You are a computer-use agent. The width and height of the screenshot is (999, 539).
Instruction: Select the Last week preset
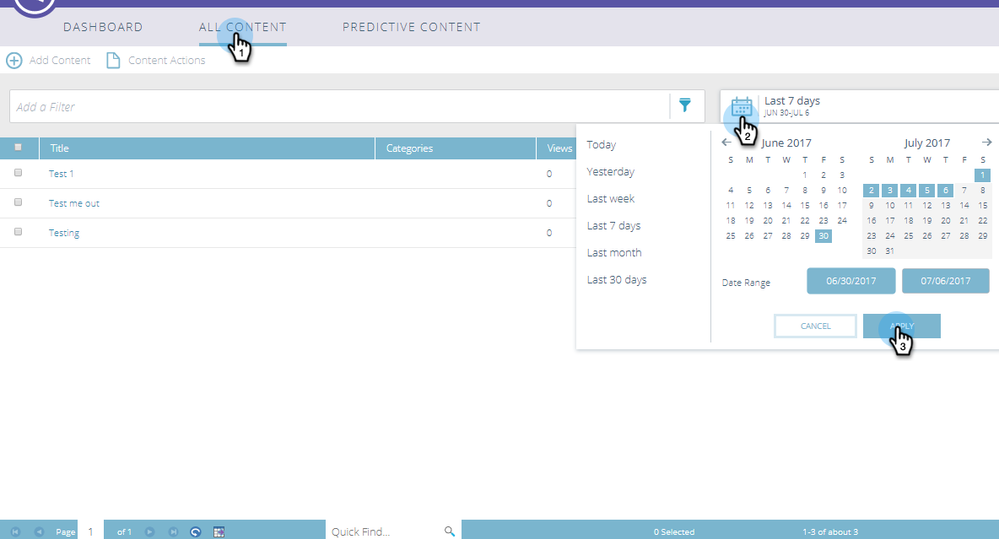[610, 199]
